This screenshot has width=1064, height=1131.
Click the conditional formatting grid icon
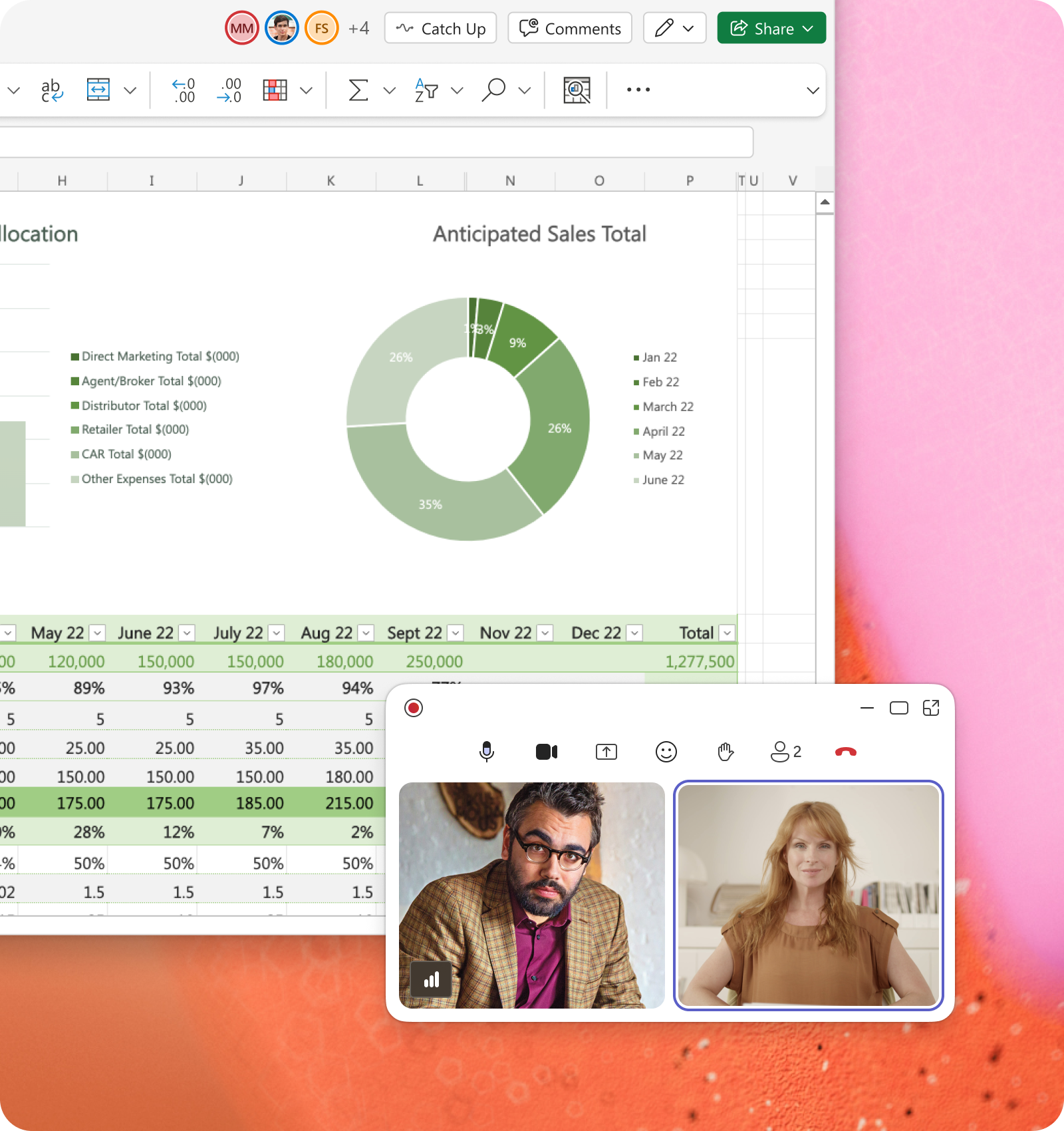point(275,90)
